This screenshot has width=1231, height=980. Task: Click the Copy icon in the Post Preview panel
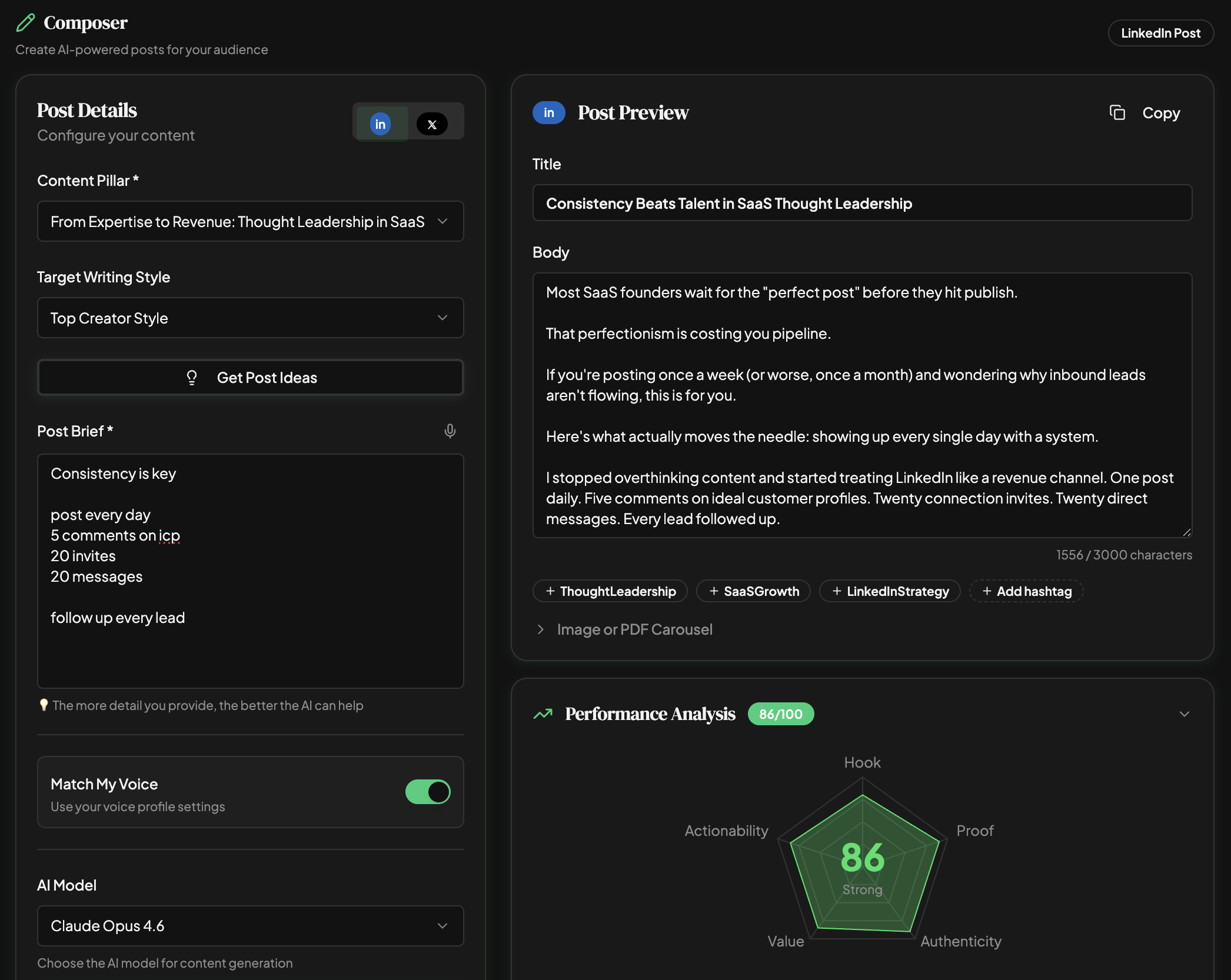click(x=1117, y=112)
